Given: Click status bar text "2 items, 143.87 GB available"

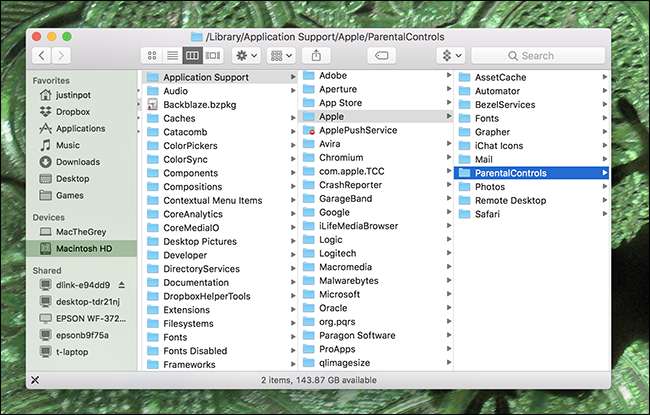Looking at the screenshot, I should pyautogui.click(x=318, y=380).
